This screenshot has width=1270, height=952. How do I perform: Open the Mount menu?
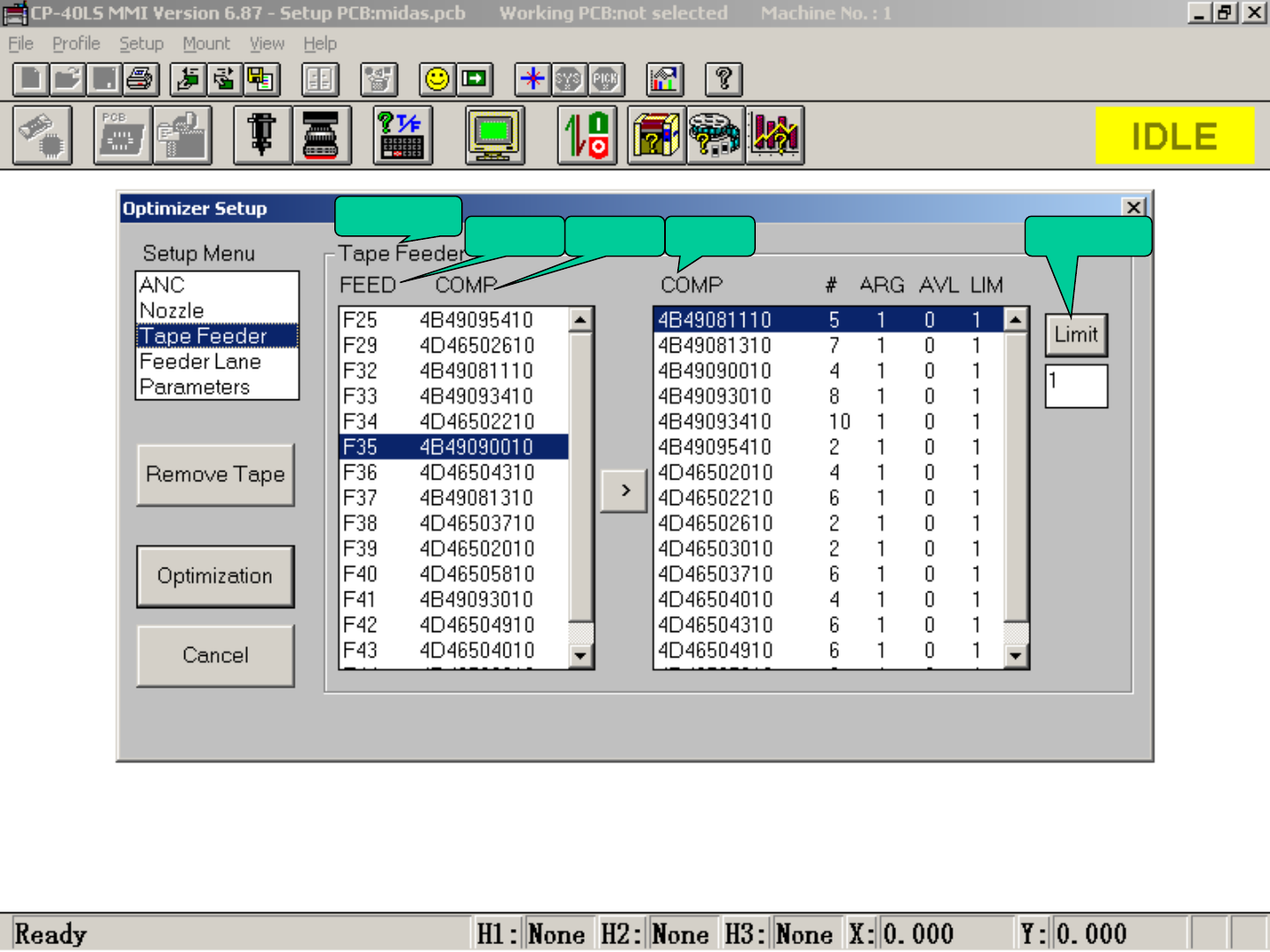(x=205, y=43)
